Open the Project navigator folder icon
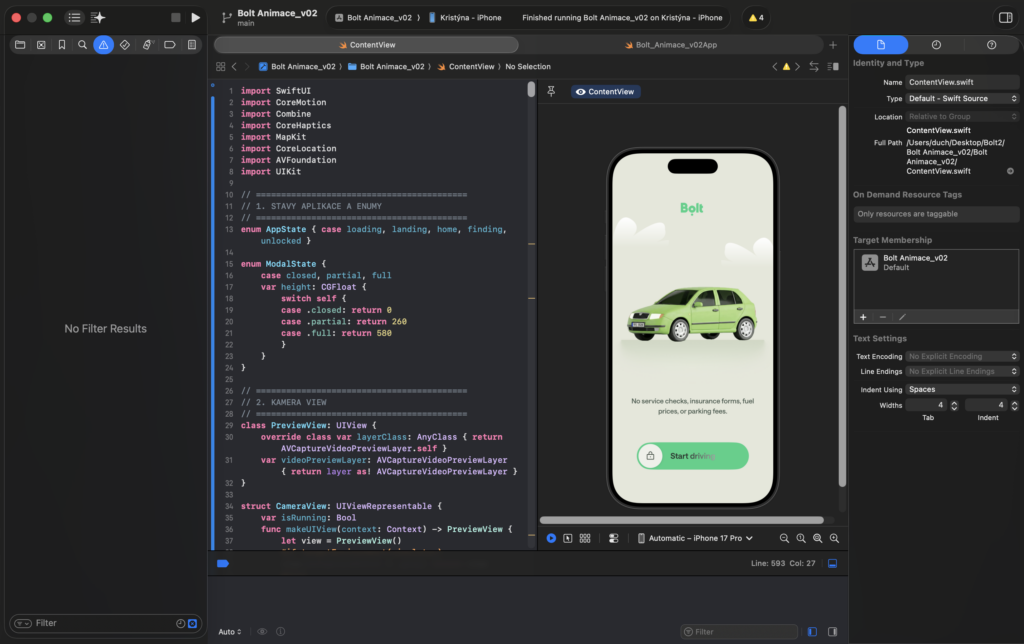 (19, 45)
